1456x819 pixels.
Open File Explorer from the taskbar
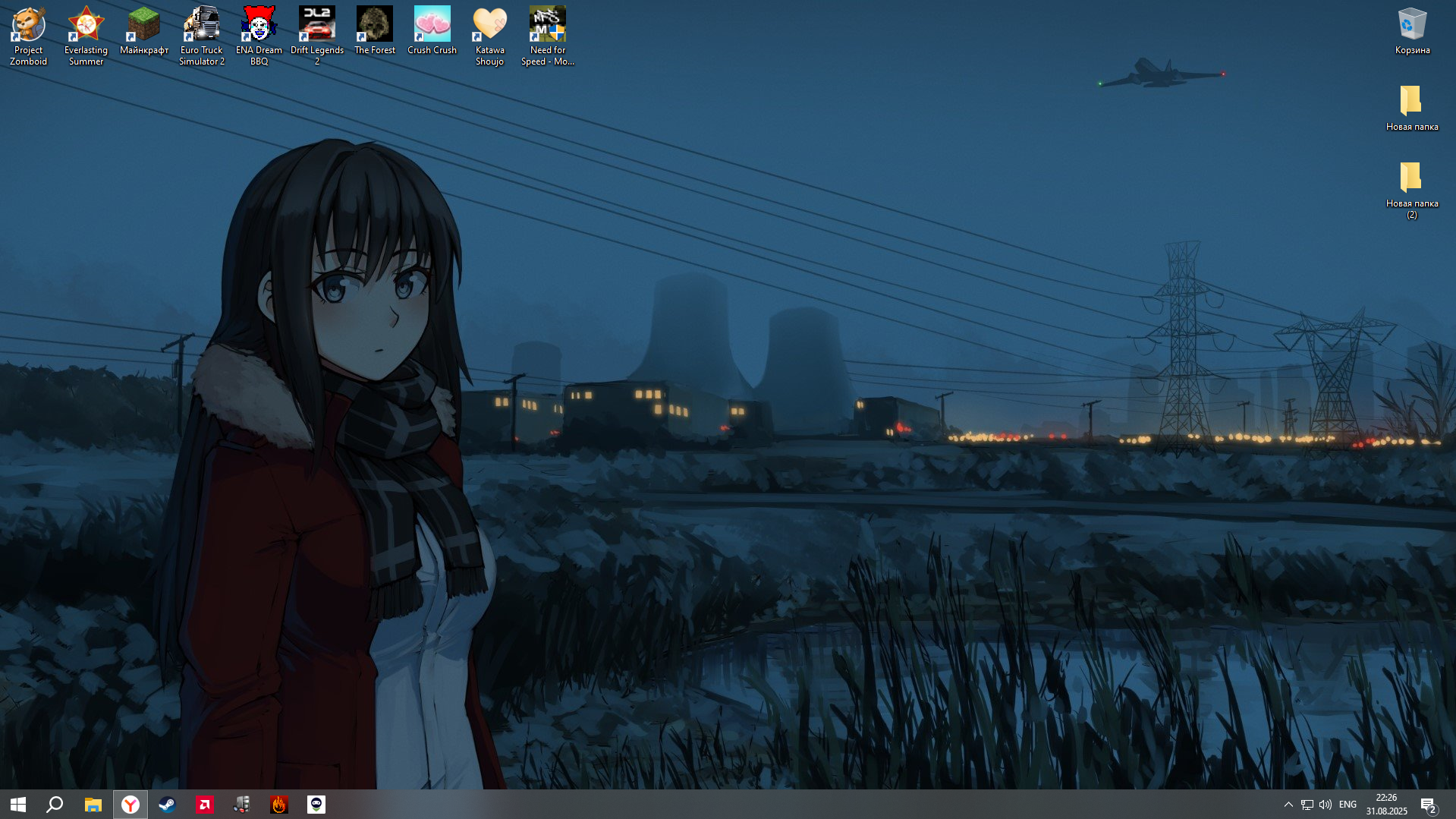(x=93, y=805)
